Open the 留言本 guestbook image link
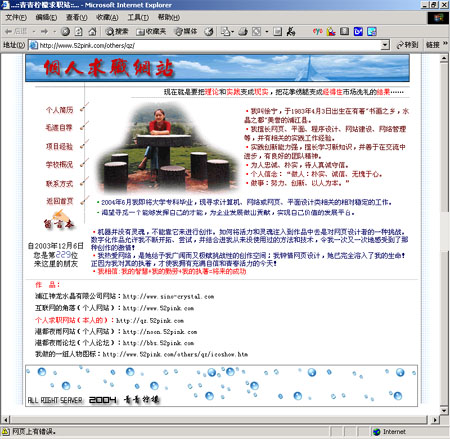450x439 pixels. point(58,220)
